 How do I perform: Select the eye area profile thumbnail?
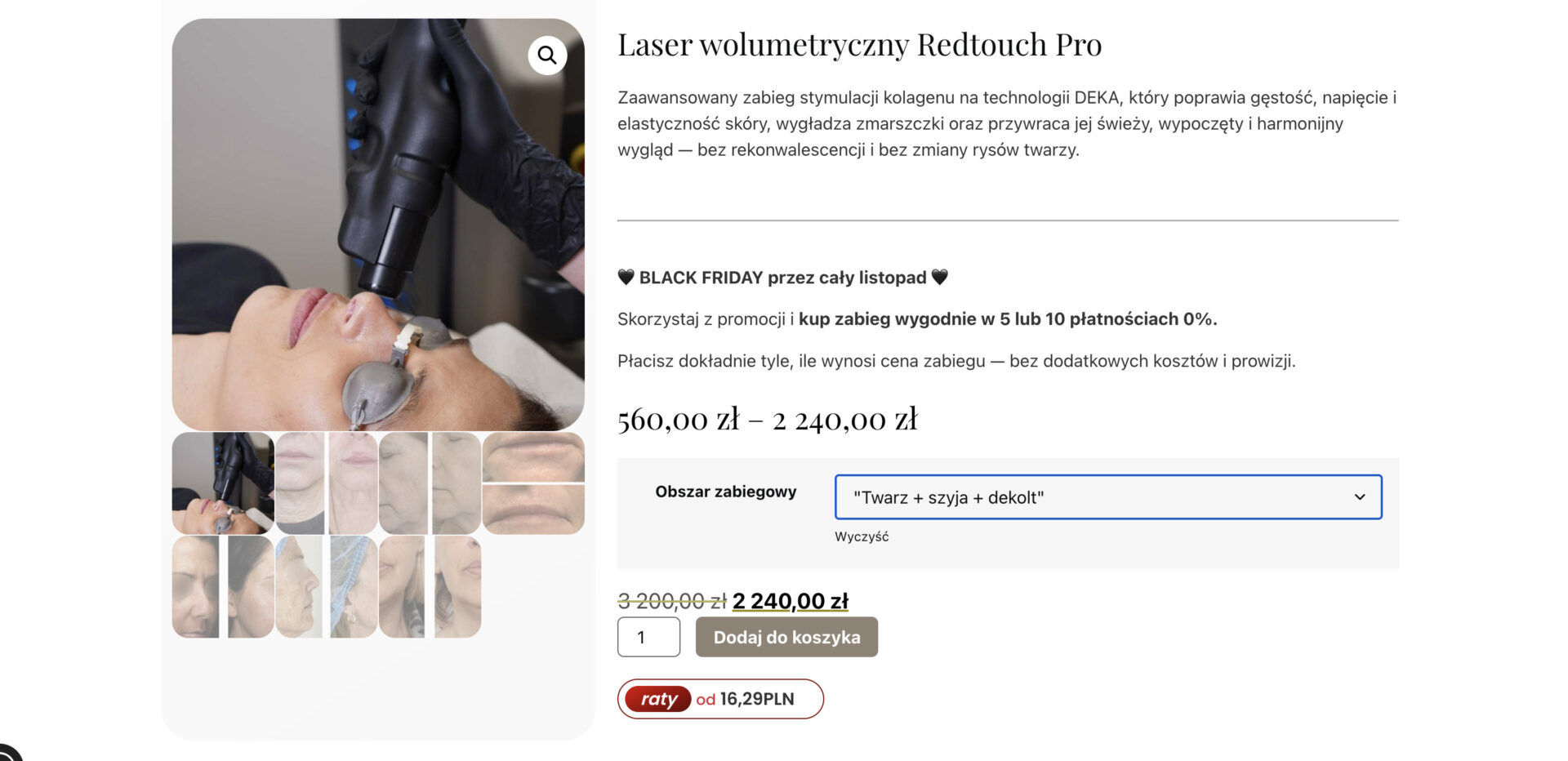(x=223, y=587)
